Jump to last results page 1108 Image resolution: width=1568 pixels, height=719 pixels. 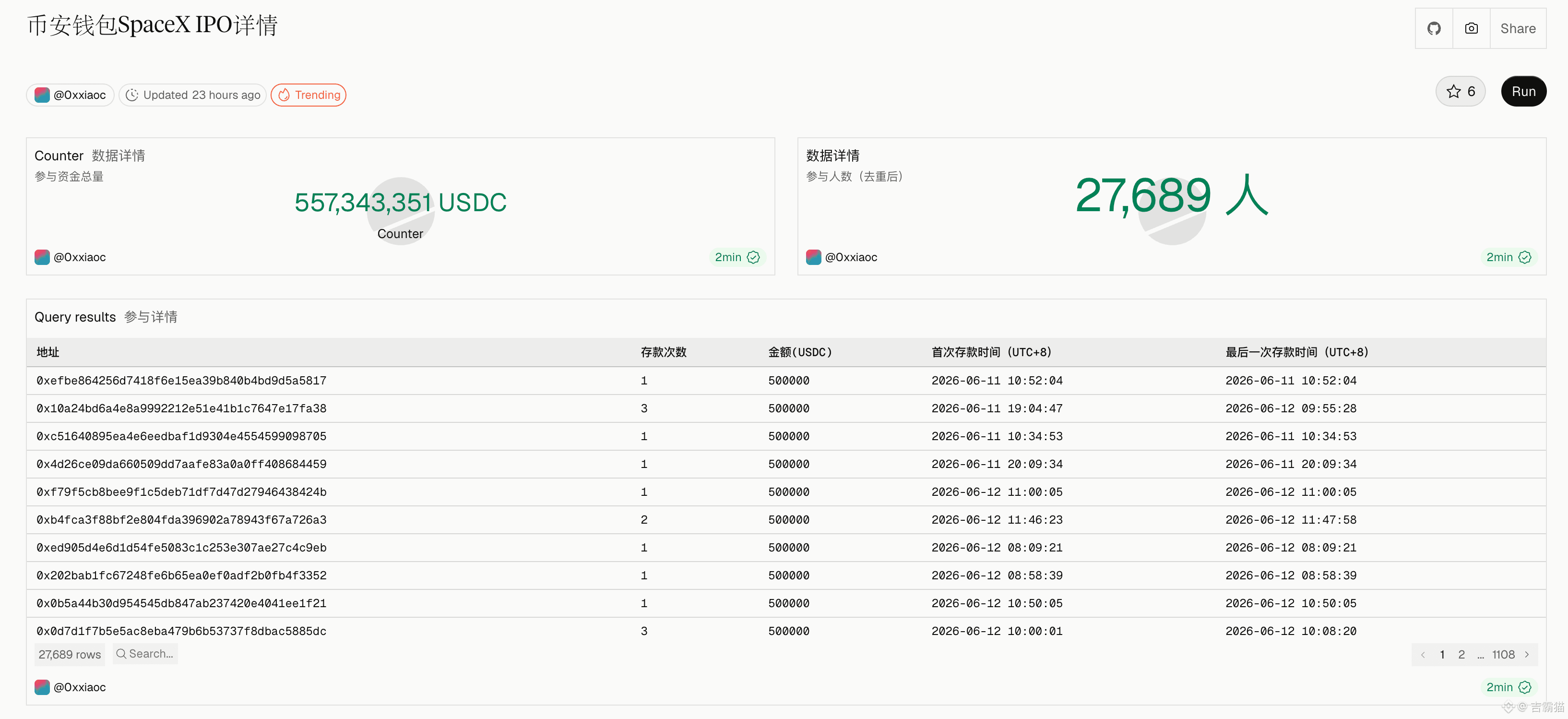(x=1503, y=655)
